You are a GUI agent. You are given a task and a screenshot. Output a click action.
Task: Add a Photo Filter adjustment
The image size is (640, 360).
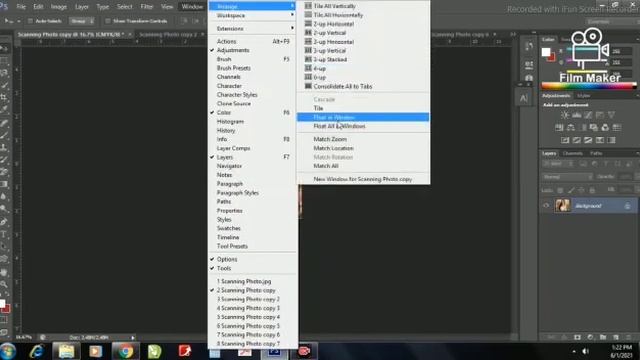[x=593, y=128]
